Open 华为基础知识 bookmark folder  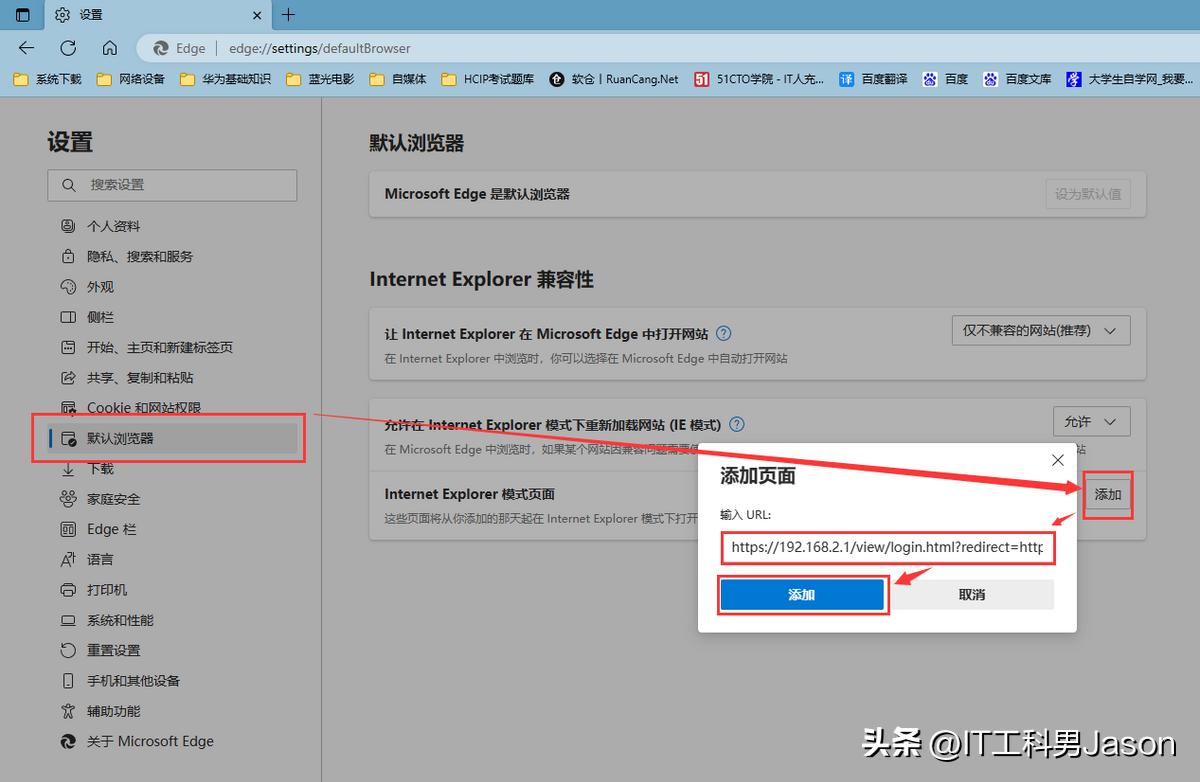click(x=225, y=79)
